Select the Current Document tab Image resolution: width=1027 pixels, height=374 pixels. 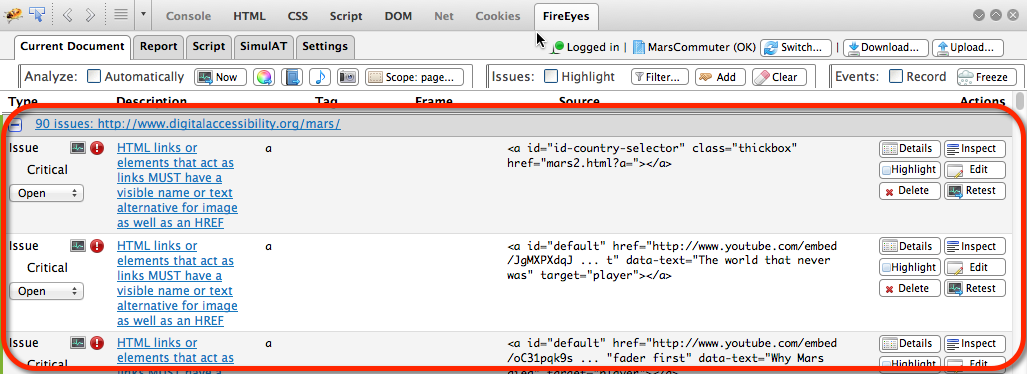click(72, 47)
